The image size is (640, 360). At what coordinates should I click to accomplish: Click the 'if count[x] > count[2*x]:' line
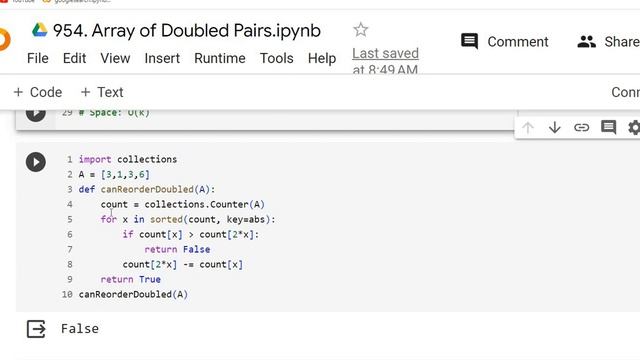[x=191, y=234]
